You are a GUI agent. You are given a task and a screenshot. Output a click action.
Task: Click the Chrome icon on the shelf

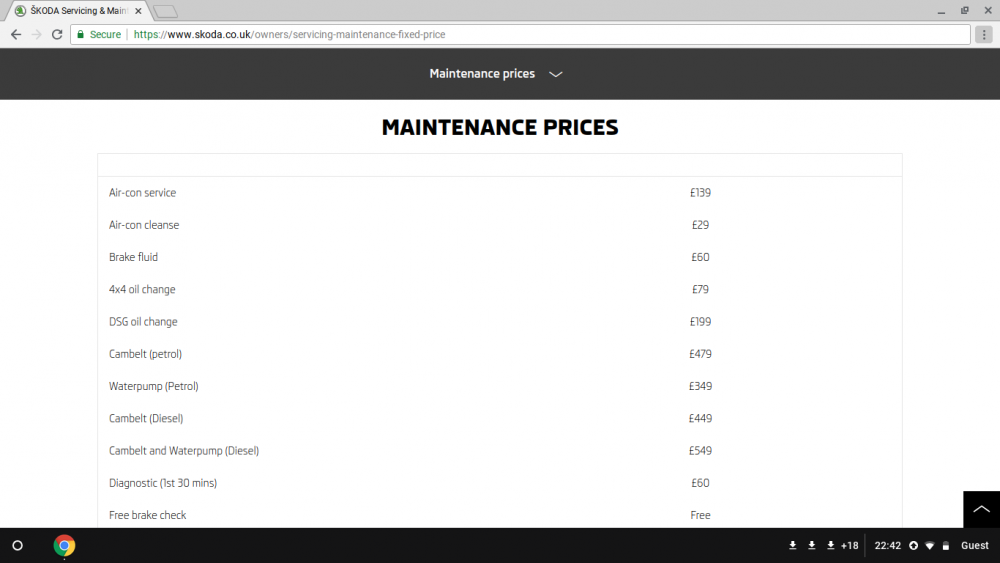(64, 546)
